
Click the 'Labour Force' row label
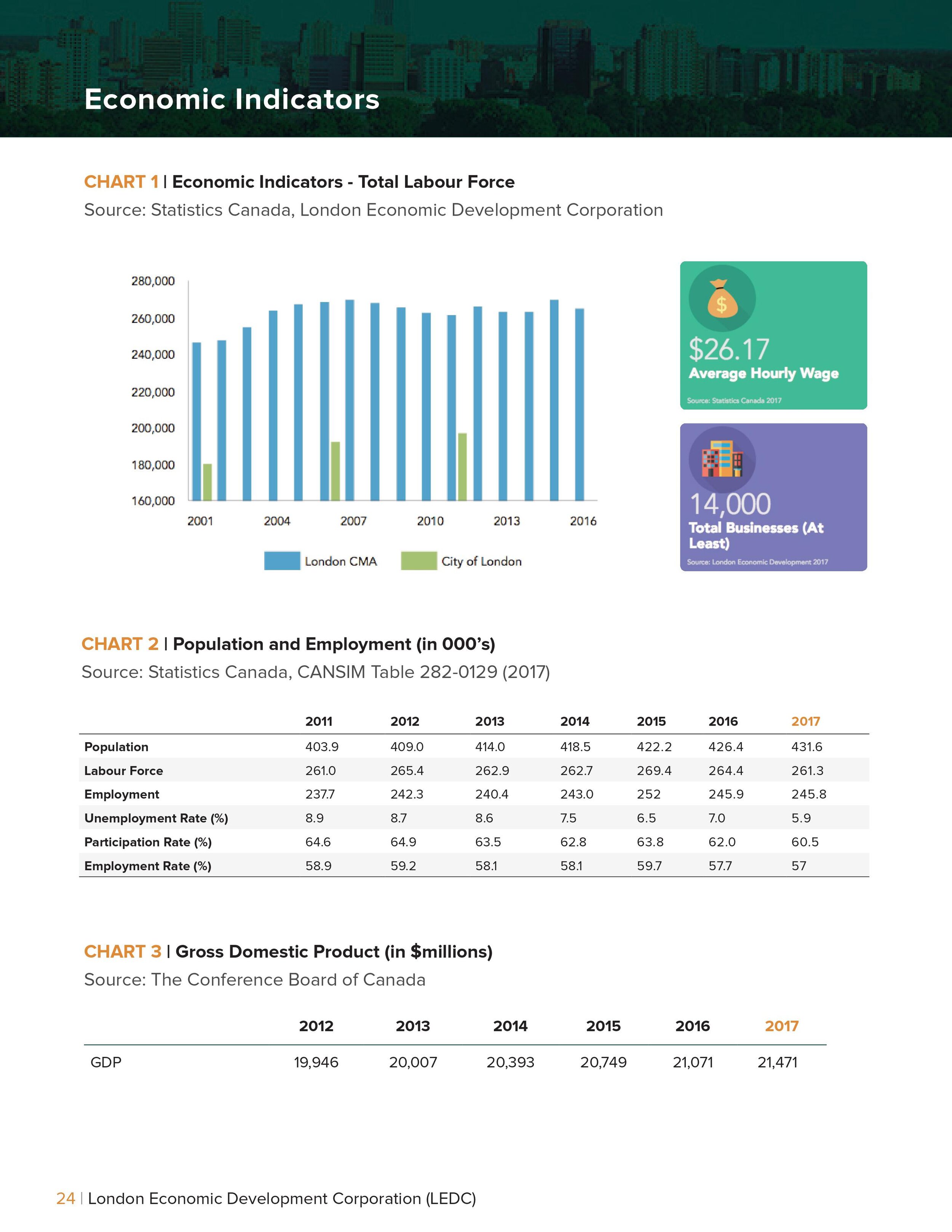coord(123,770)
